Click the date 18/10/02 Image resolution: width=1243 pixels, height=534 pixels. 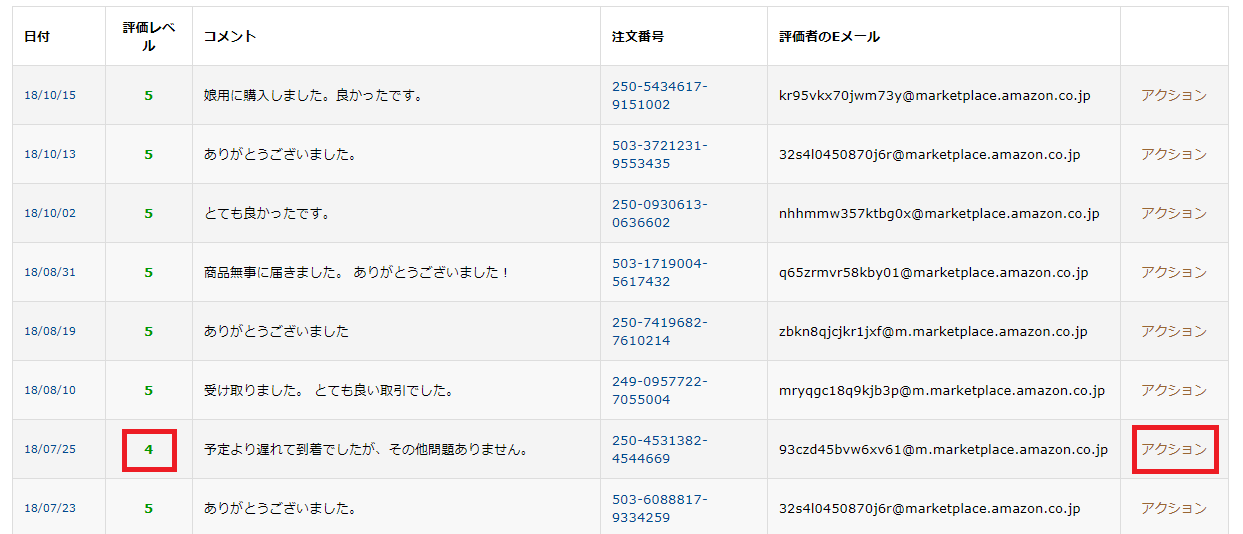50,213
